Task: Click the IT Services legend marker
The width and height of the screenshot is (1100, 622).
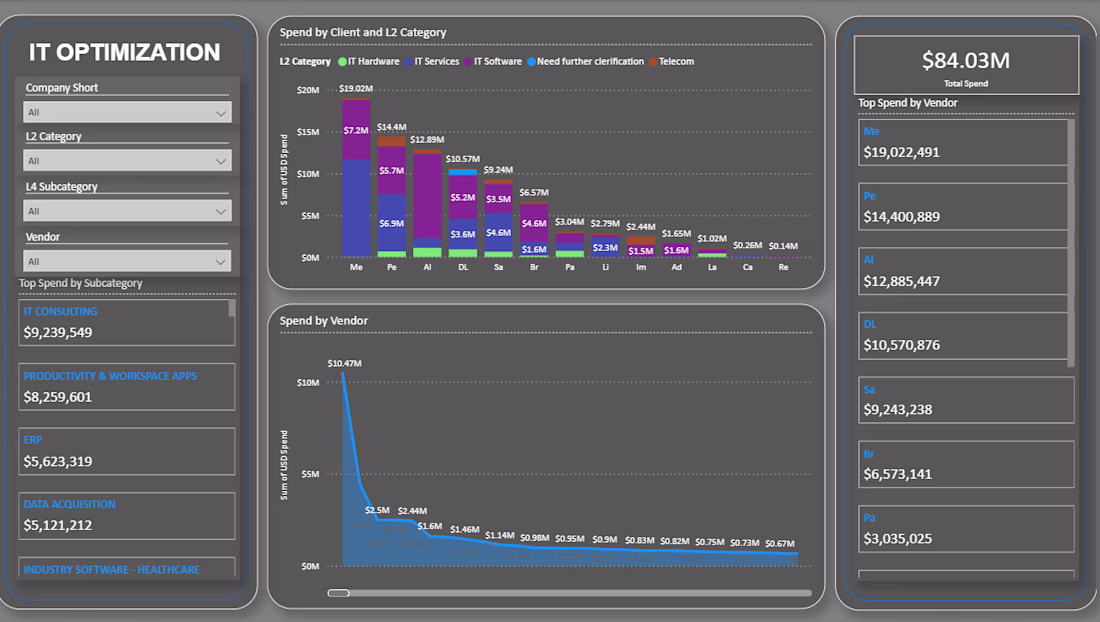Action: click(408, 62)
